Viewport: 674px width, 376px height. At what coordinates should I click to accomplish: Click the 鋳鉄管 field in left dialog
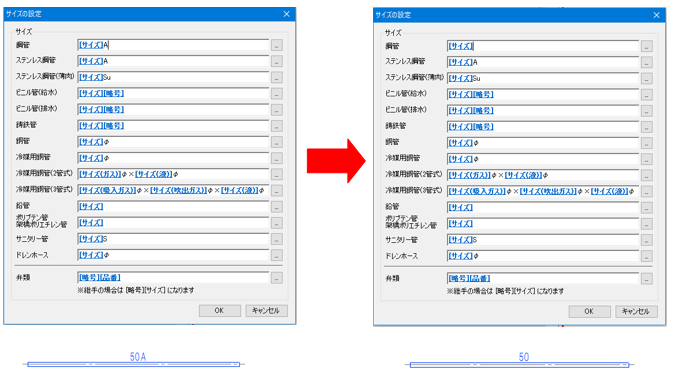pos(173,126)
